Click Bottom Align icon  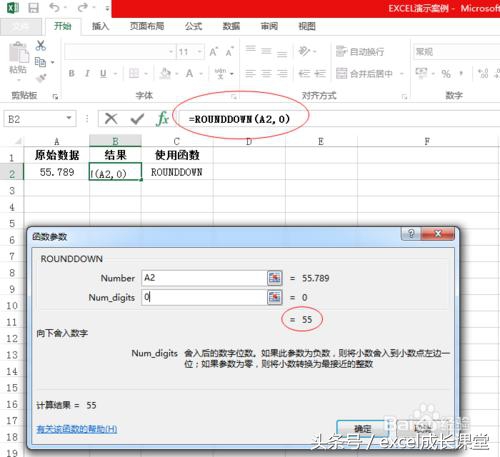click(282, 54)
